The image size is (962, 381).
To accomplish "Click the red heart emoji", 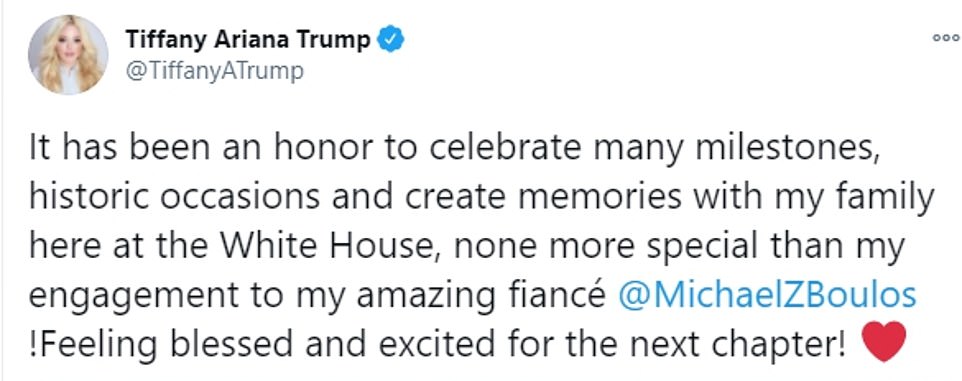I will pyautogui.click(x=883, y=342).
